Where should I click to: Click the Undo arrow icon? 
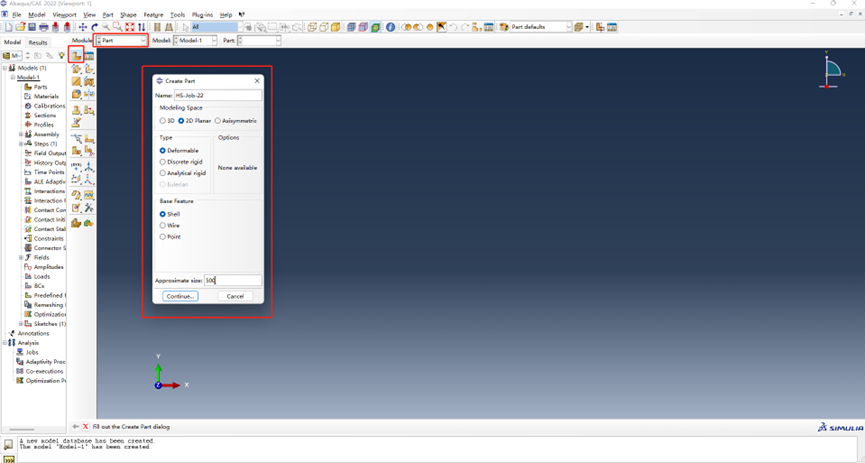[x=453, y=27]
